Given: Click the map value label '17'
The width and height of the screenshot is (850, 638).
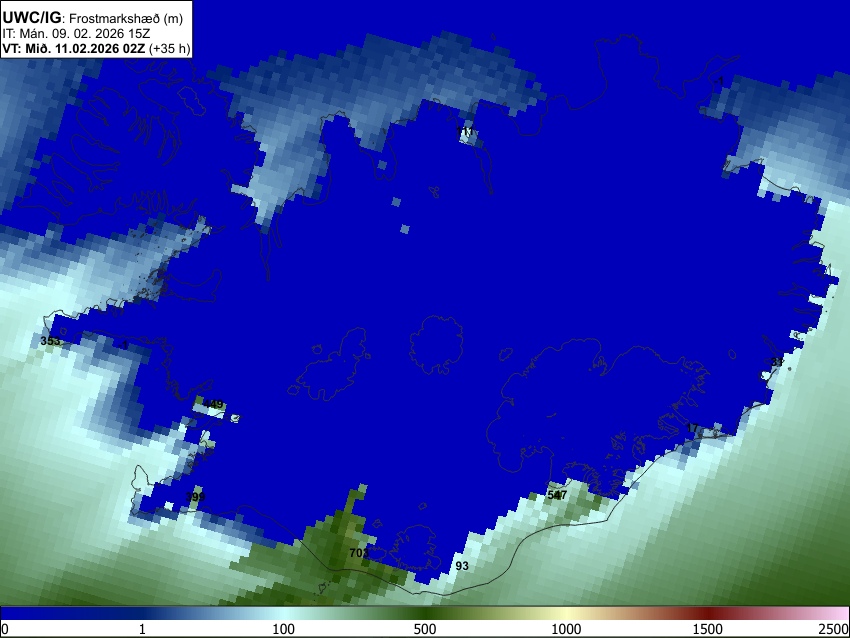Looking at the screenshot, I should (692, 428).
